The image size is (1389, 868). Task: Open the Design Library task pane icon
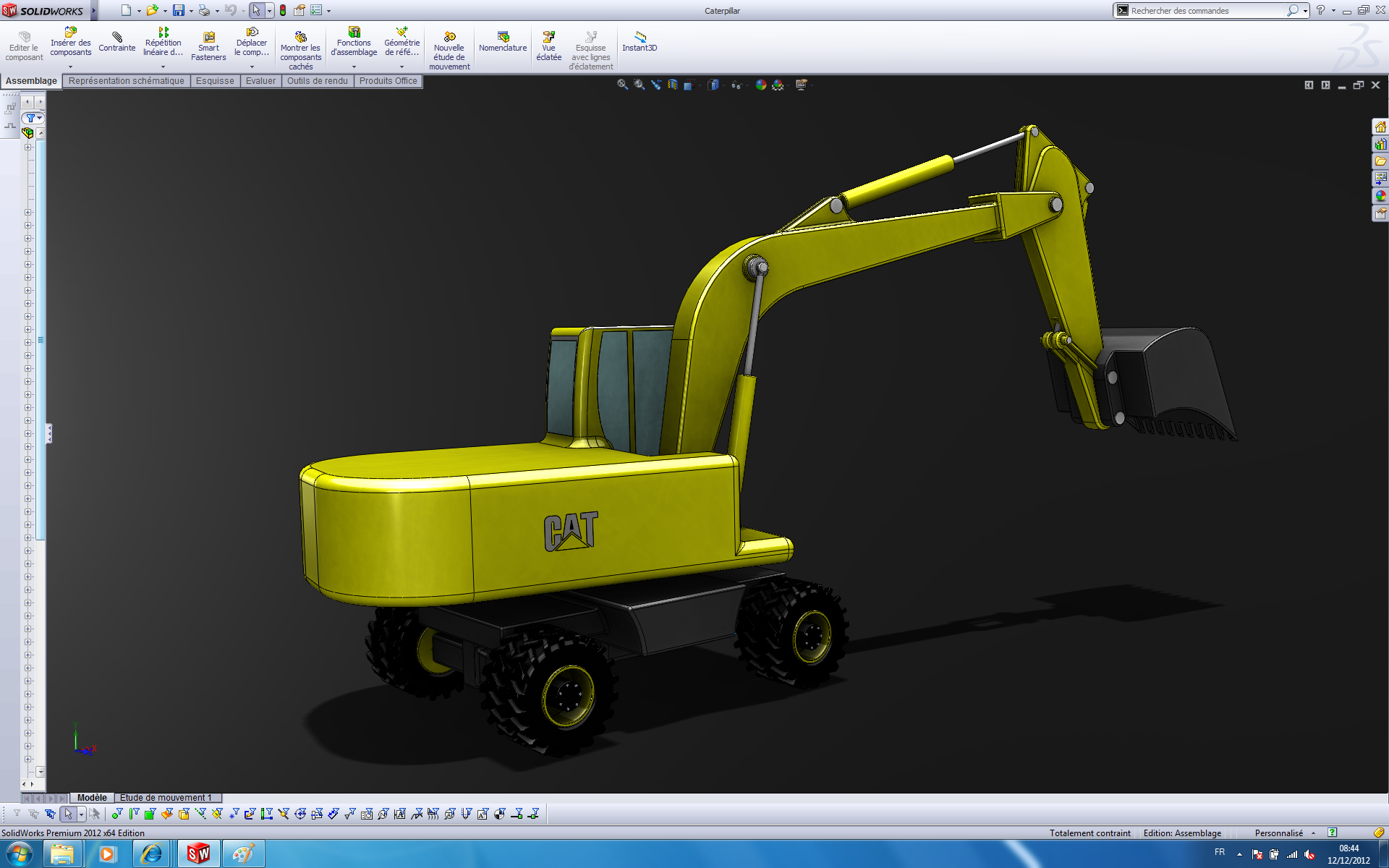(x=1380, y=144)
